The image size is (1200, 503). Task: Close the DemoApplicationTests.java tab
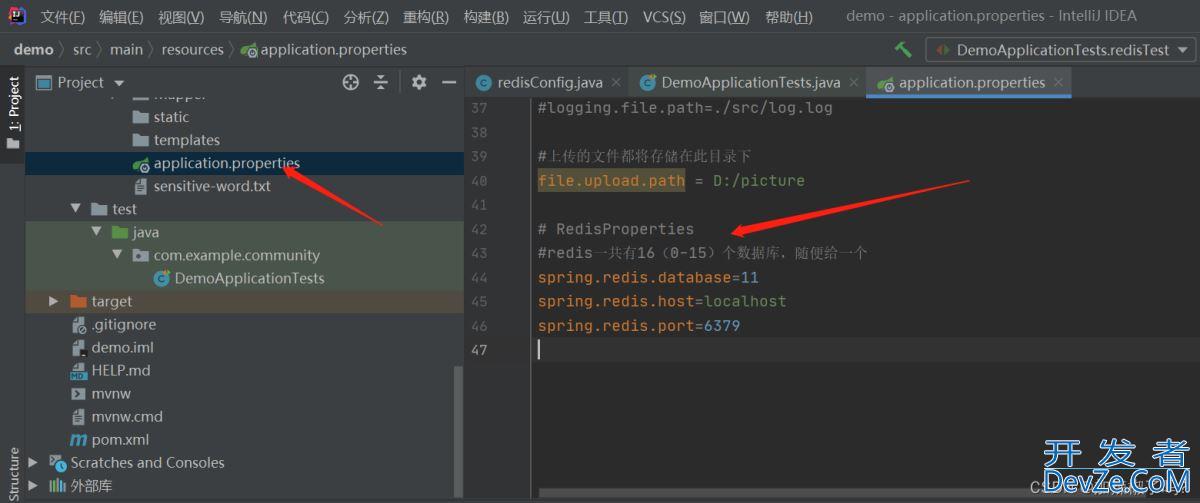(x=853, y=83)
